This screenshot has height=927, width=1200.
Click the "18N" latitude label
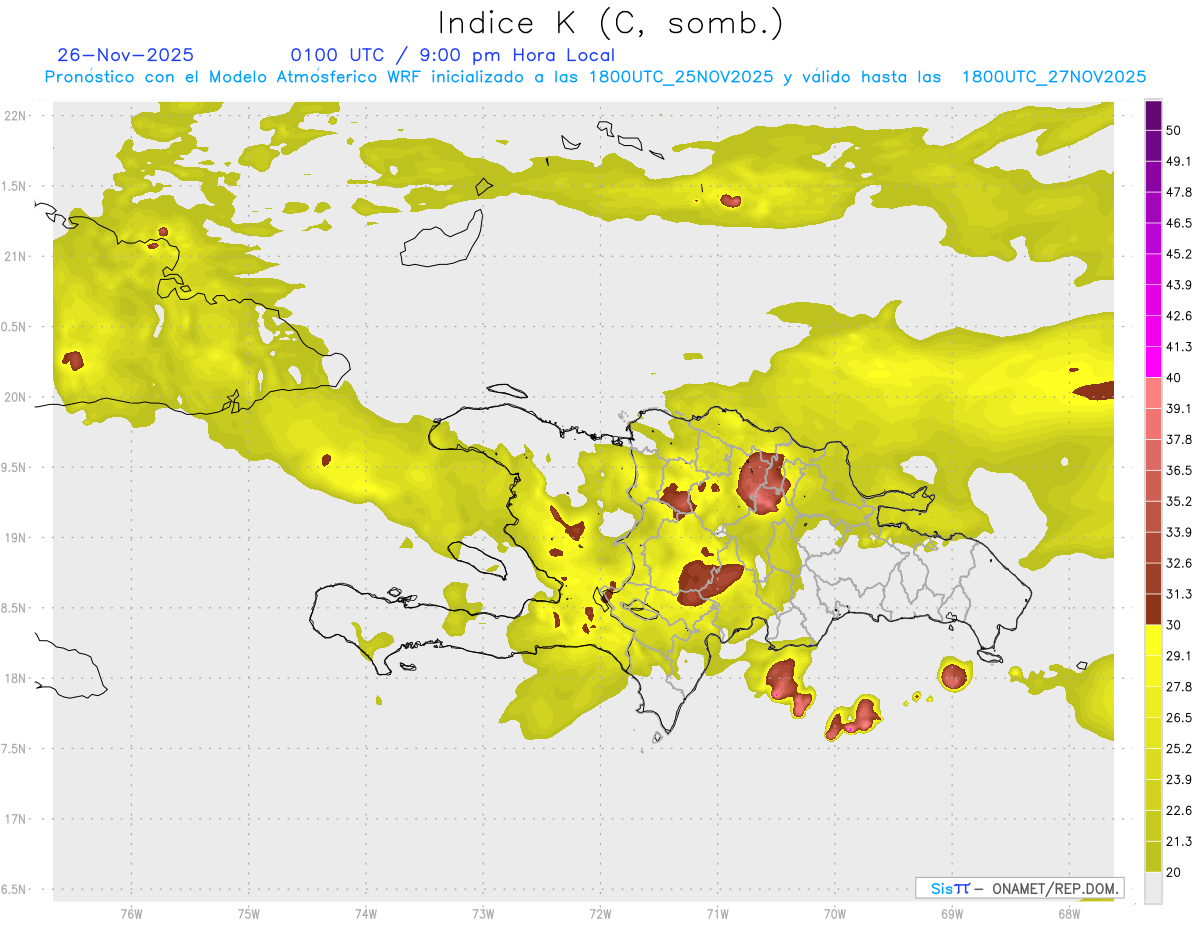point(16,678)
